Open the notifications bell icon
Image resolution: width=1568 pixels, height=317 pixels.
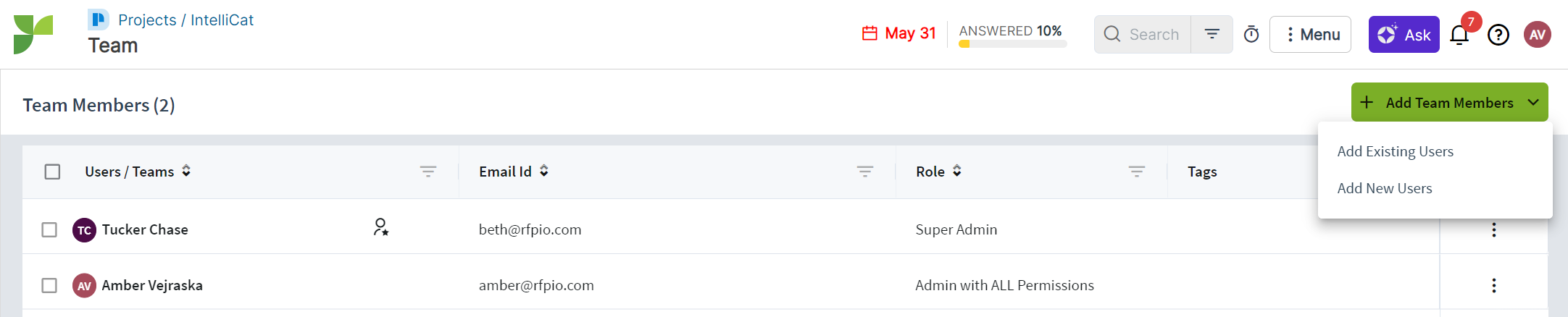(x=1459, y=35)
